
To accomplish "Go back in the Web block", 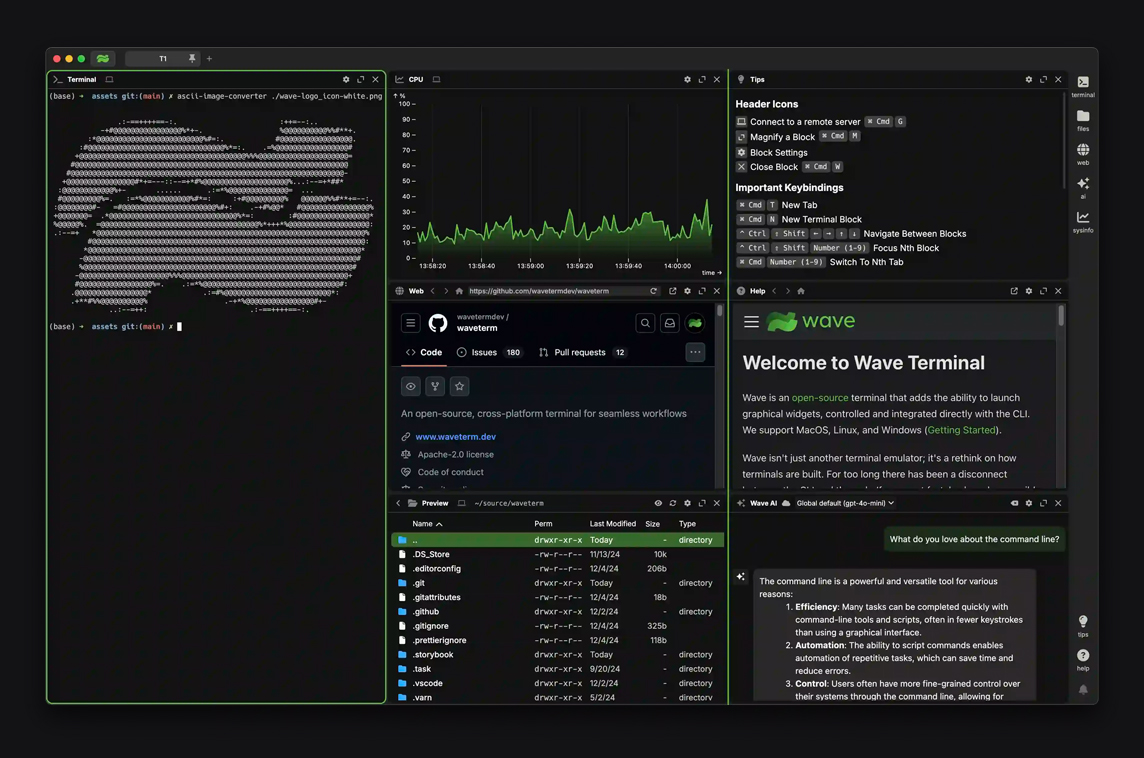I will point(433,291).
